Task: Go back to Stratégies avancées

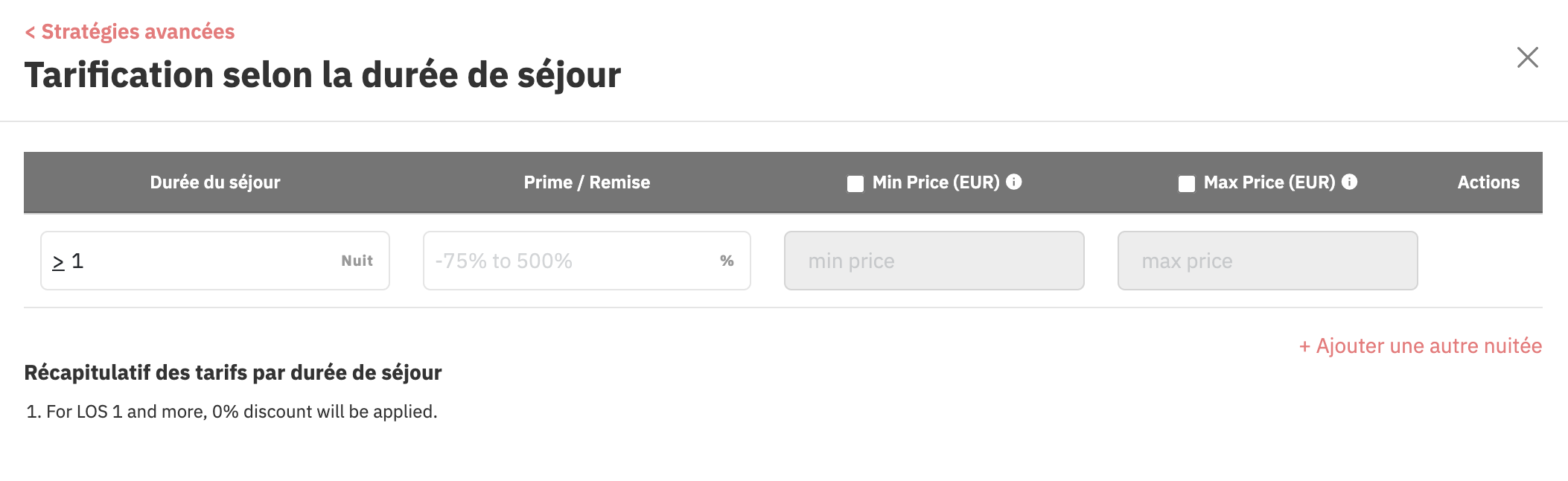Action: click(x=130, y=32)
